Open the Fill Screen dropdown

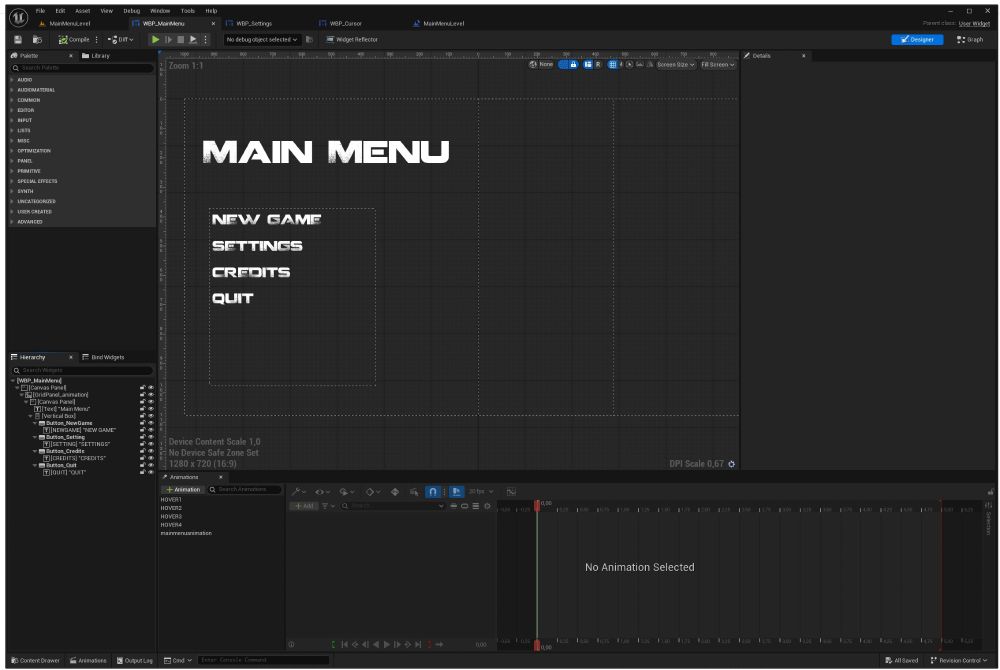coord(718,64)
